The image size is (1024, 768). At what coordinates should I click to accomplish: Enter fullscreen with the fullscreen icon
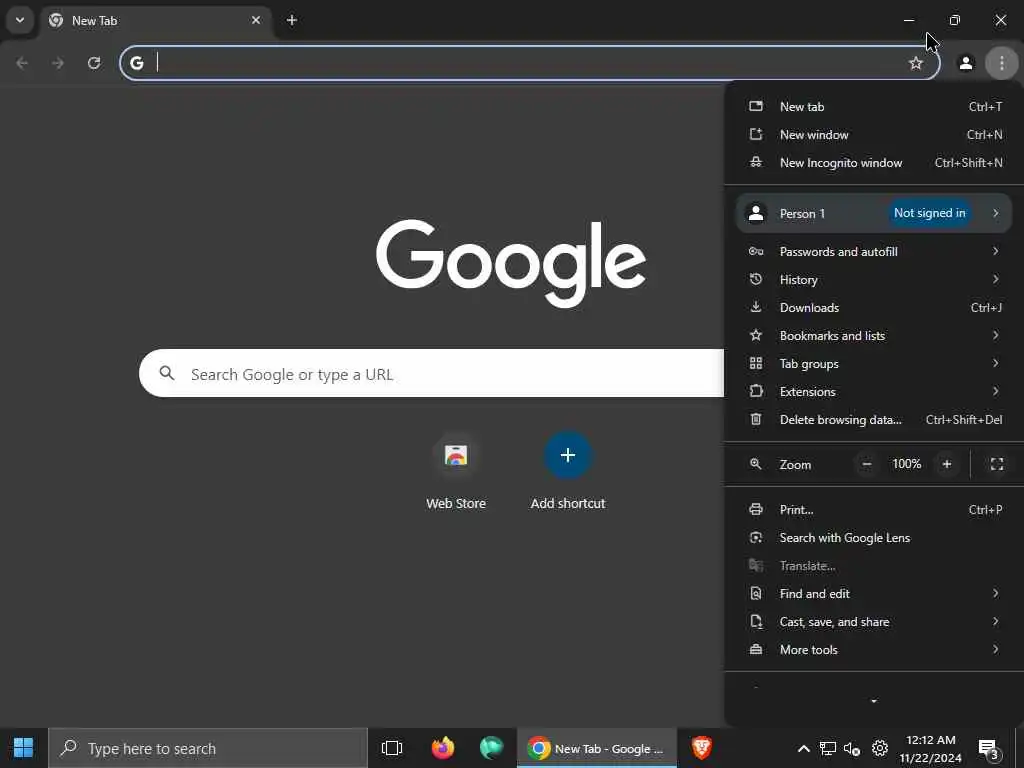(x=997, y=464)
